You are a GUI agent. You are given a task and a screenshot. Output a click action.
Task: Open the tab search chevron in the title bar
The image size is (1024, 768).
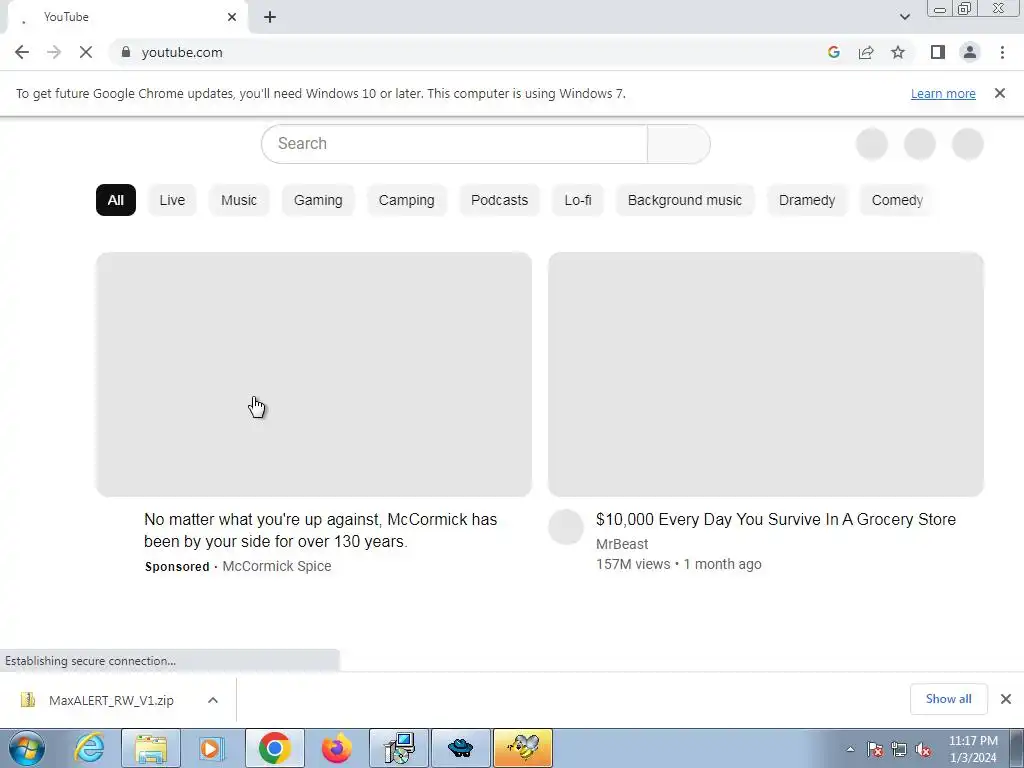904,17
